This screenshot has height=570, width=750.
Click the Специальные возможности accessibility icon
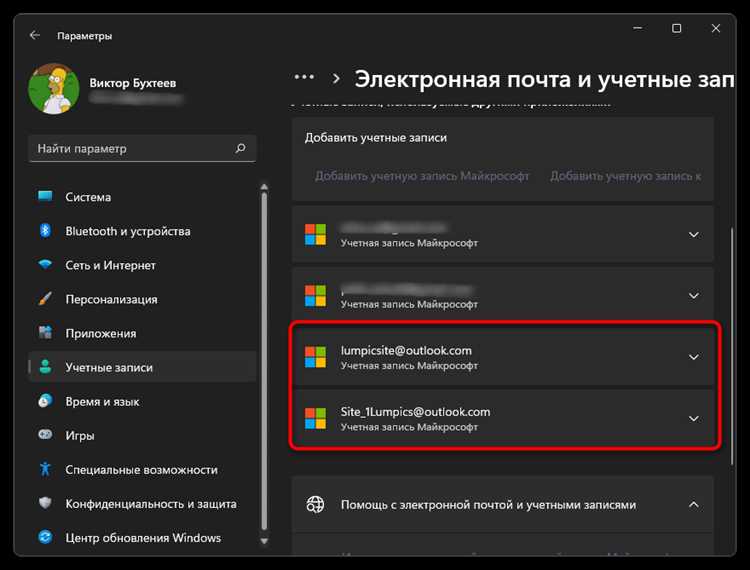point(45,469)
